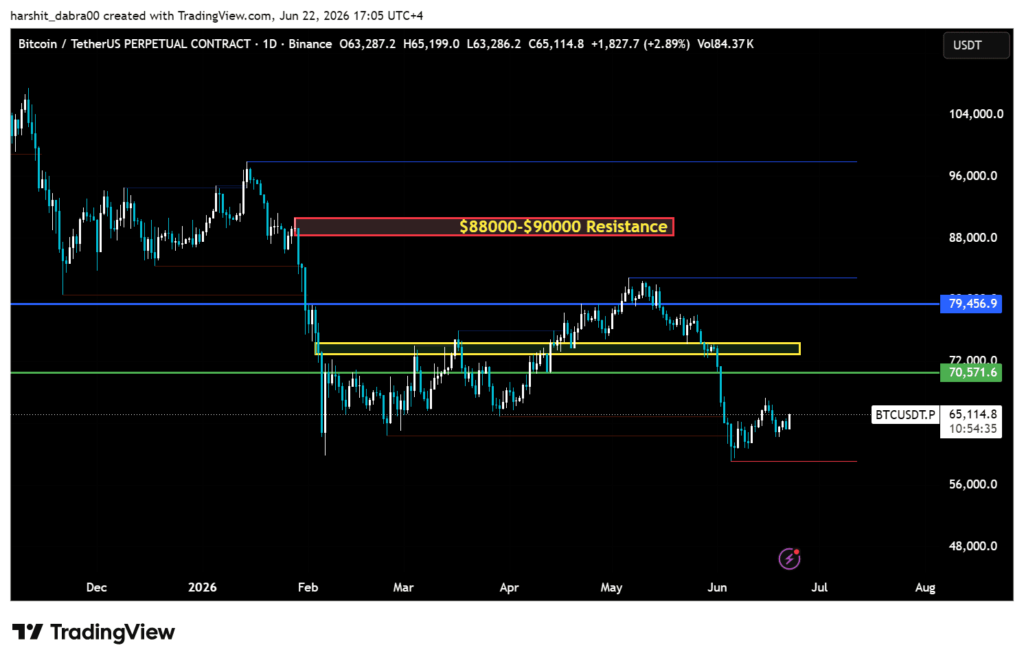Click the Jun label on time axis
Viewport: 1024px width, 663px height.
coord(717,587)
